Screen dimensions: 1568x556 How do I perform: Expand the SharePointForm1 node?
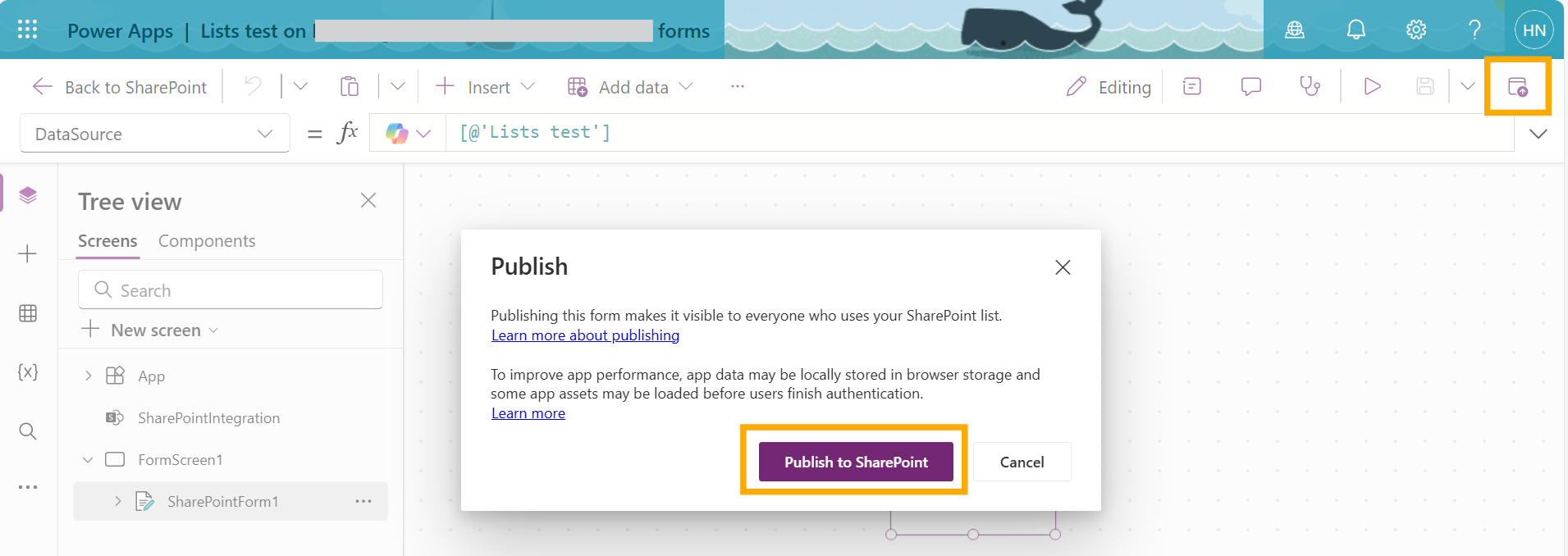(118, 501)
